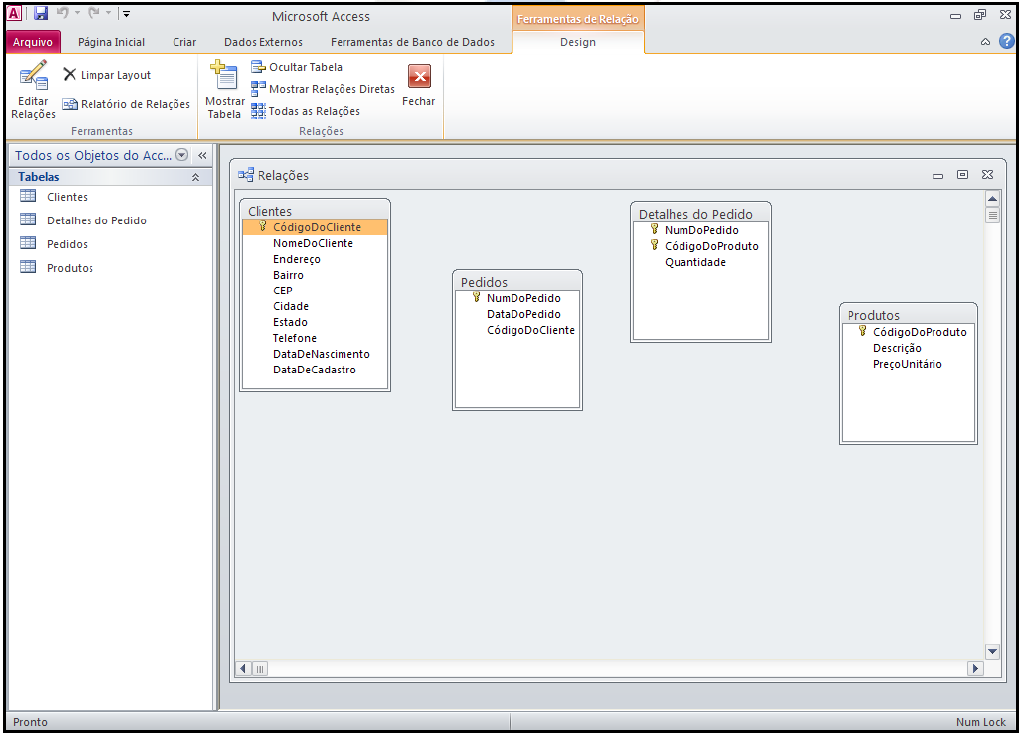Select the Detalhes do Pedido table in navigation pane
Viewport: 1022px width, 734px height.
[96, 220]
